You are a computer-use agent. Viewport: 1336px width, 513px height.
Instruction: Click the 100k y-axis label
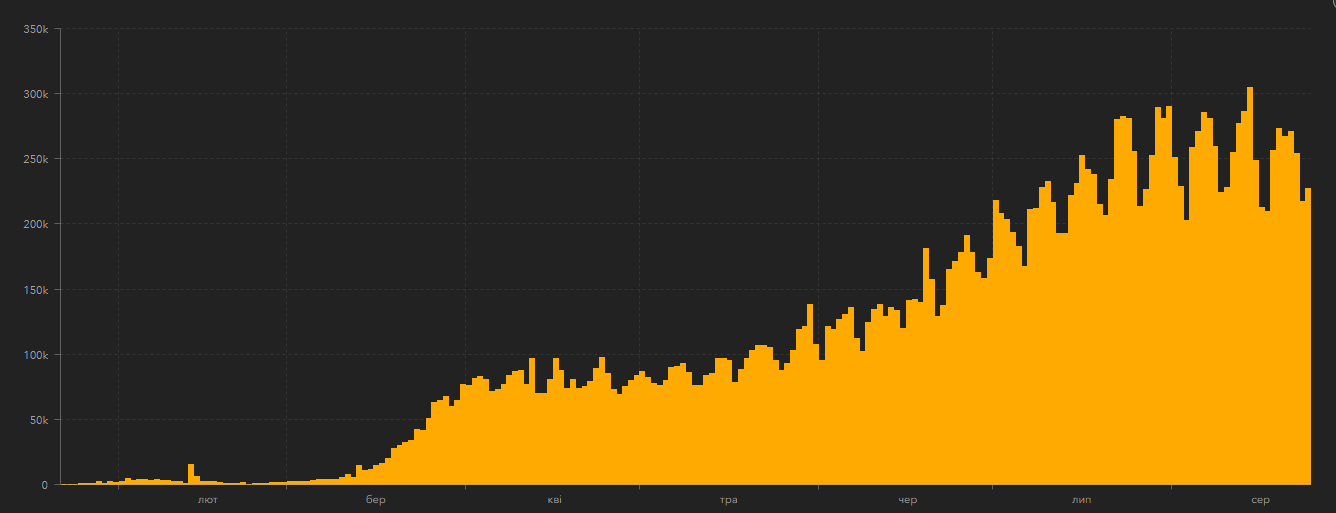tap(36, 355)
